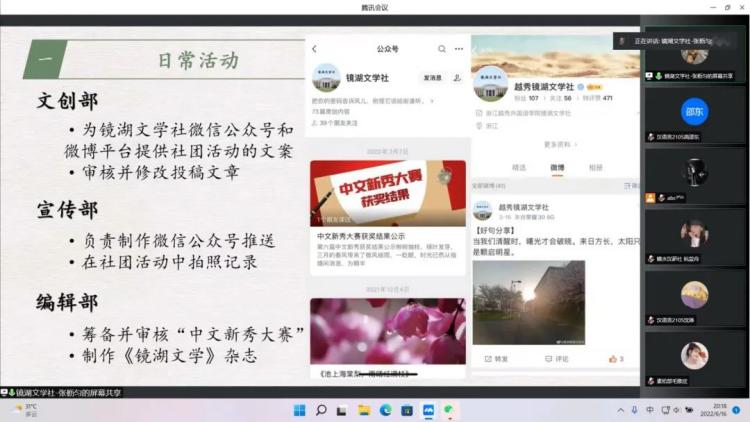Open Task View on the taskbar
The image size is (750, 422).
pyautogui.click(x=342, y=411)
